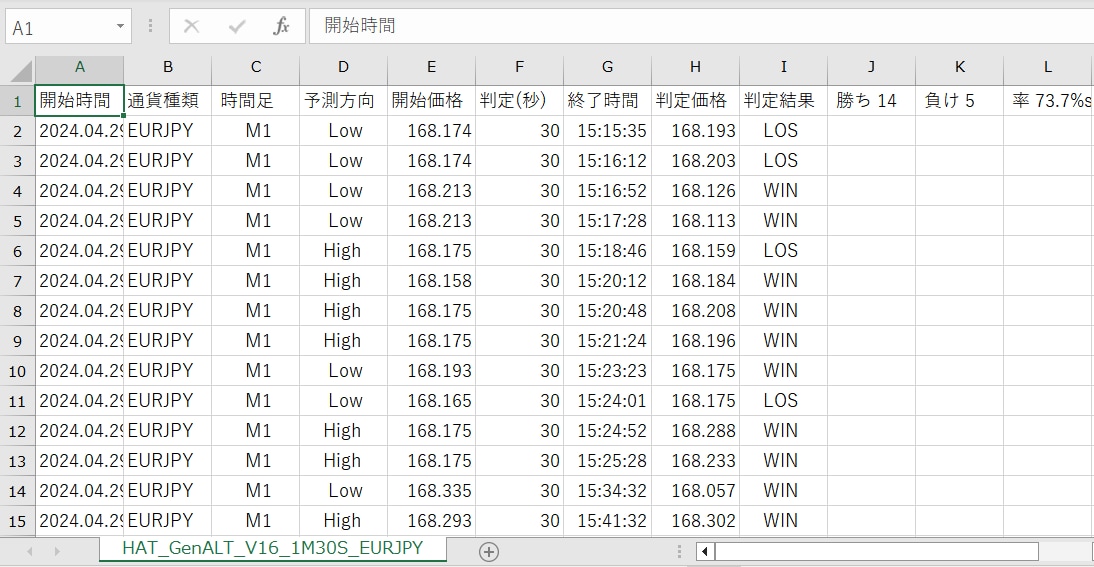Click cell 率 73.7%
1094x567 pixels.
(1048, 100)
